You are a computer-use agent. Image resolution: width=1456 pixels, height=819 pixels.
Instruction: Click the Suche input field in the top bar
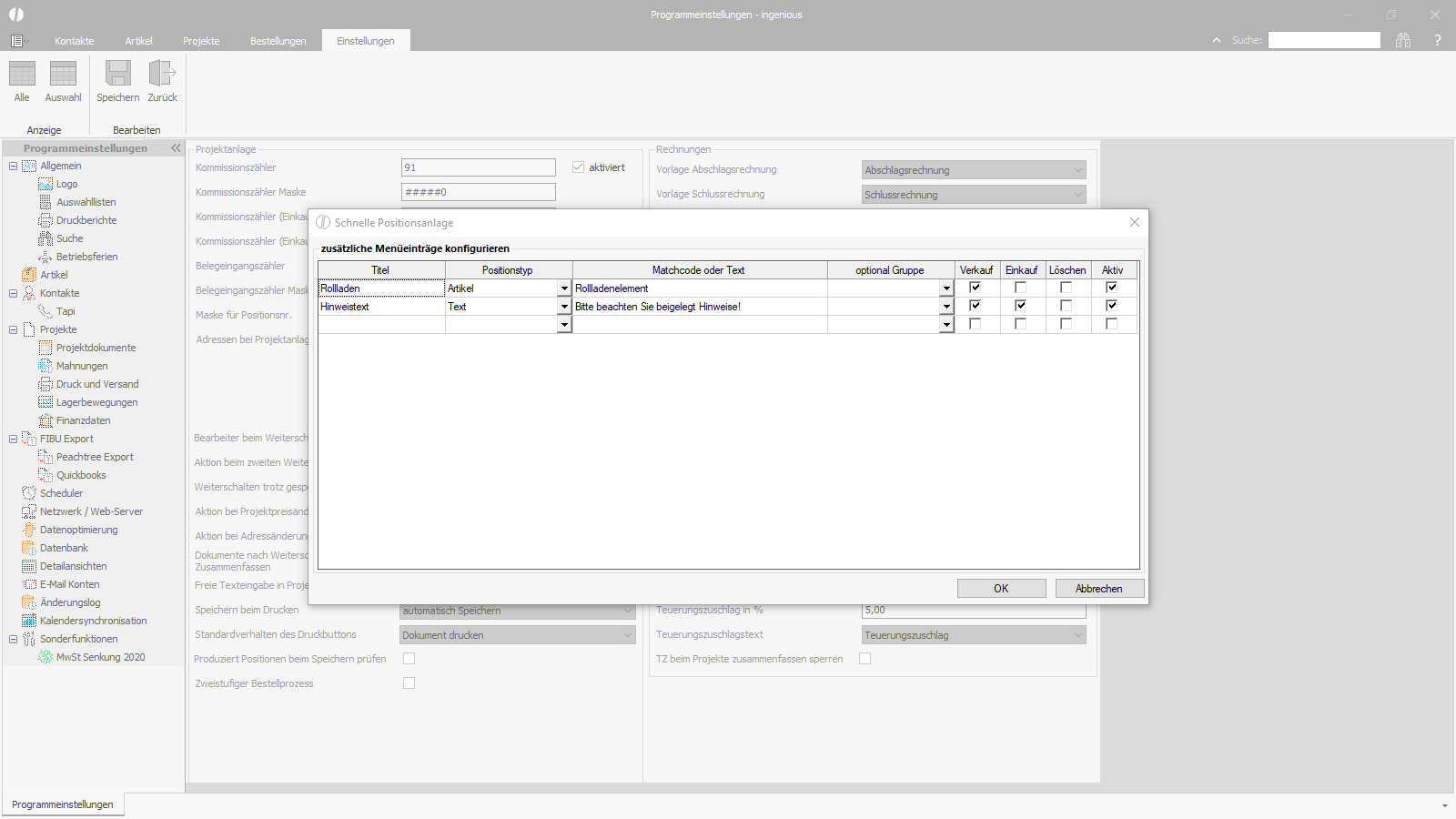(x=1324, y=40)
